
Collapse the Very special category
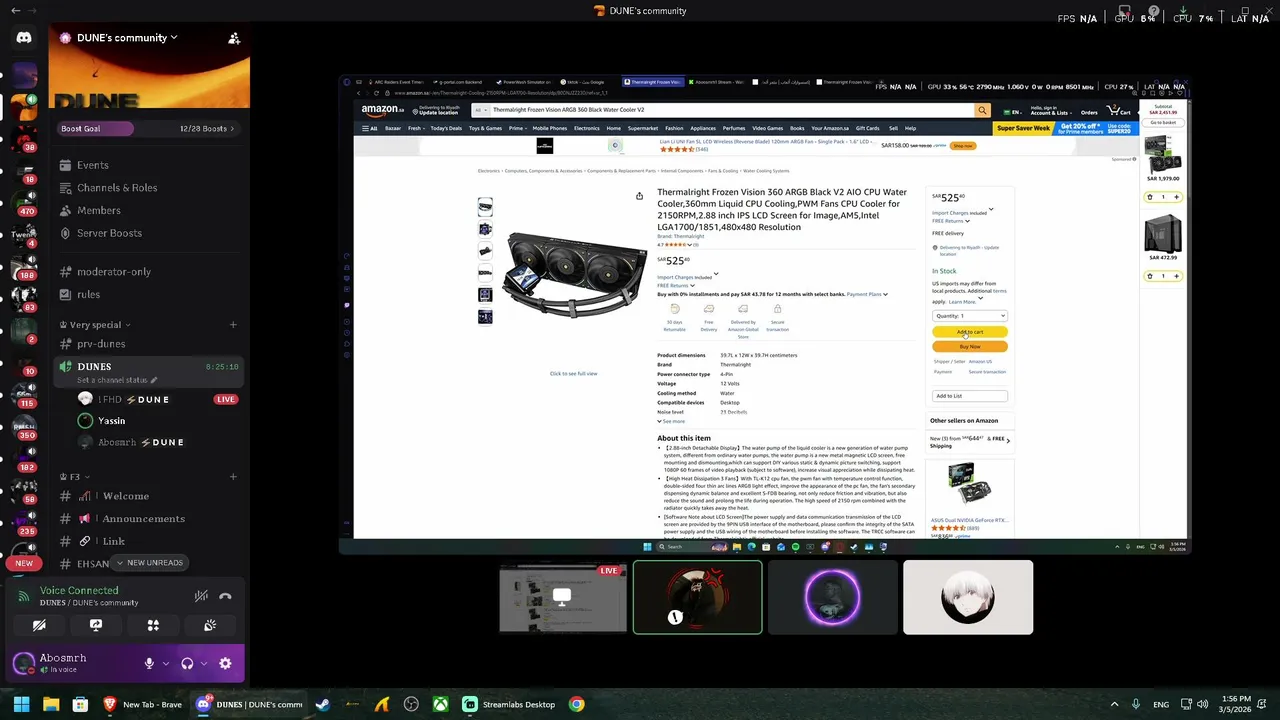(95, 325)
